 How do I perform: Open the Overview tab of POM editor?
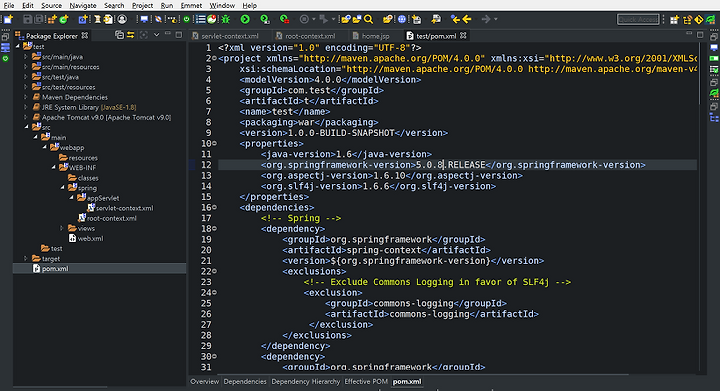click(x=205, y=381)
